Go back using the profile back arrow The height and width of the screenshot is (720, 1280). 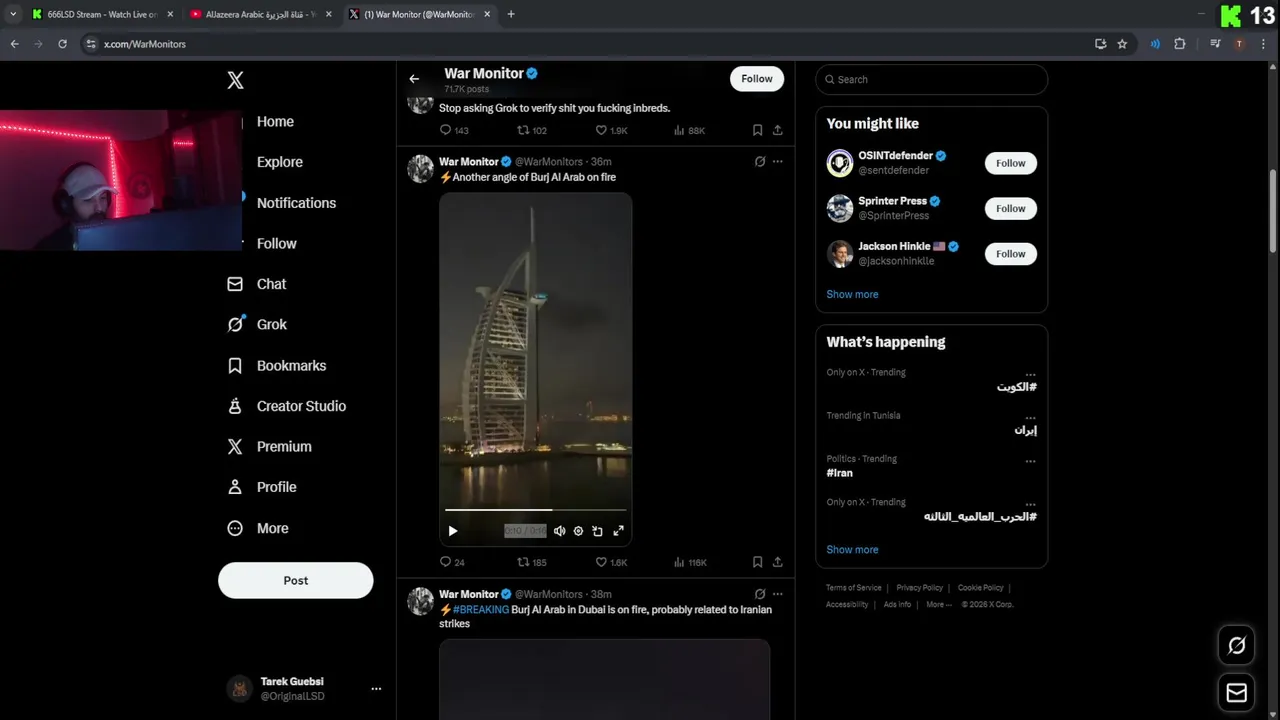click(x=414, y=79)
